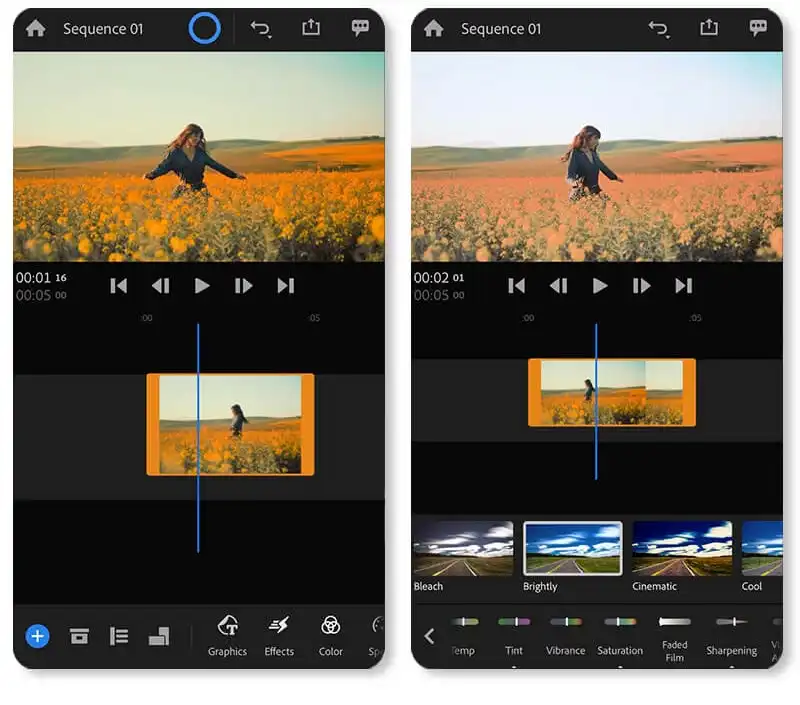Select the Vibrance adjustment slider

click(x=565, y=636)
